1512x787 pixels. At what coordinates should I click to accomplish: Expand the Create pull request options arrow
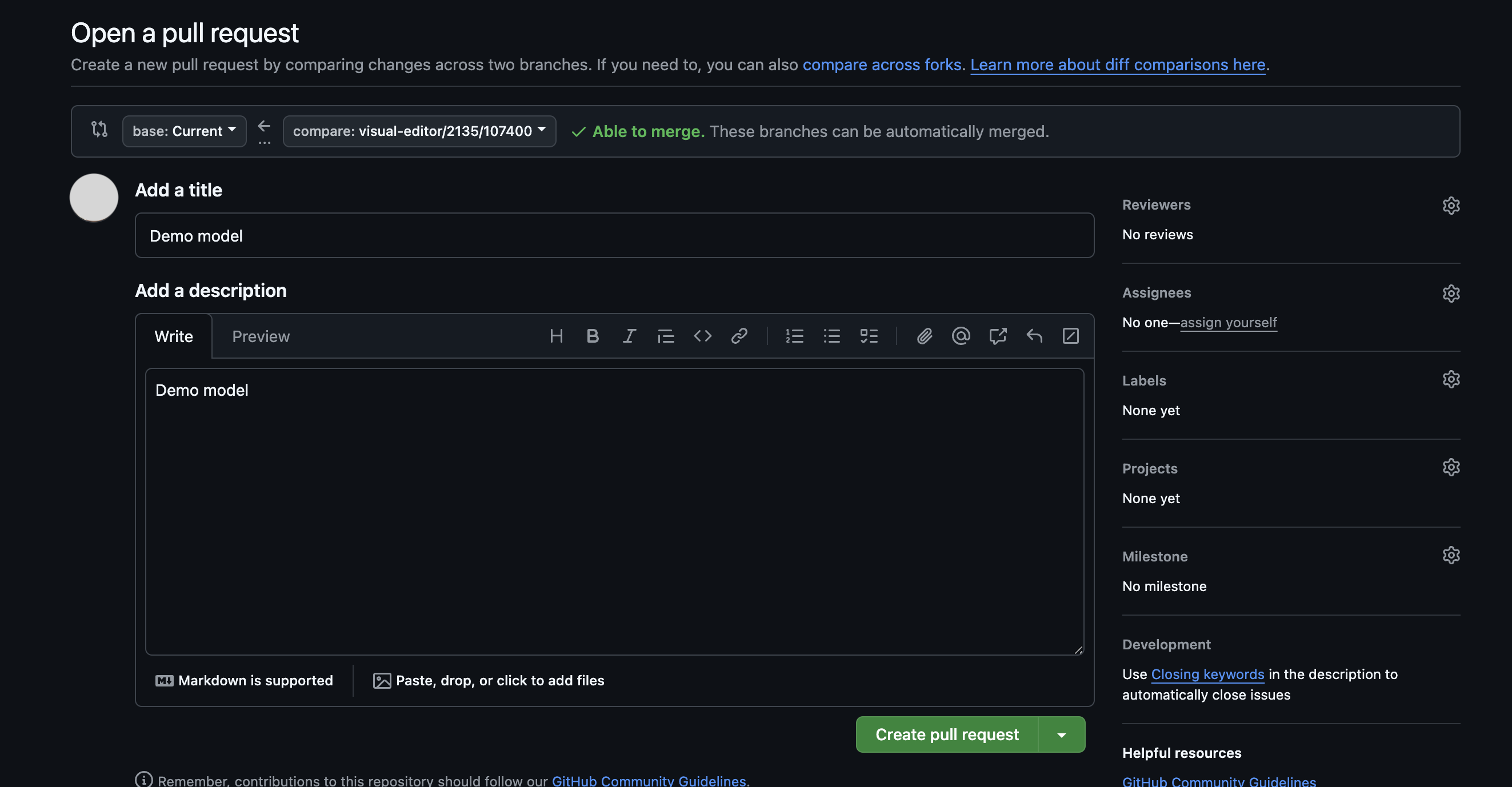1061,734
